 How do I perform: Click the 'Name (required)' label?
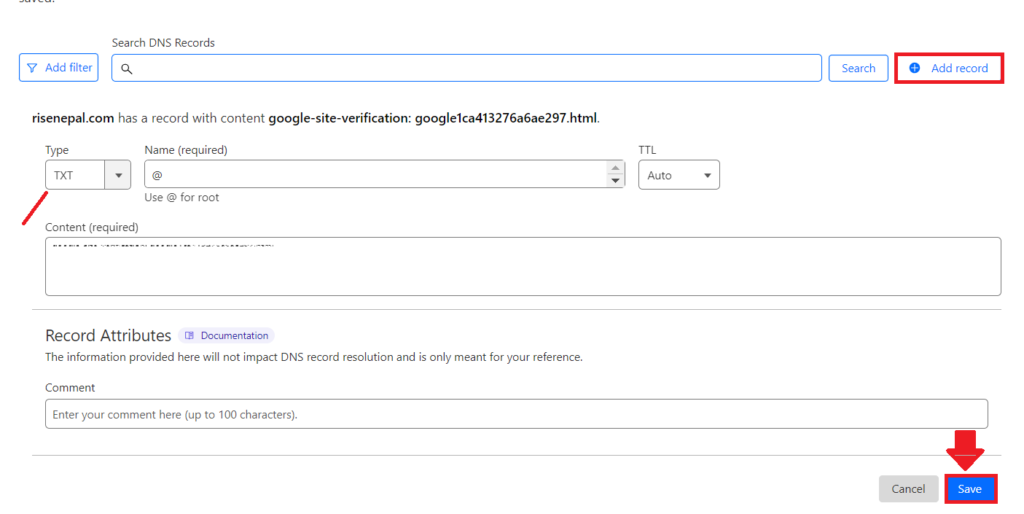[x=186, y=150]
